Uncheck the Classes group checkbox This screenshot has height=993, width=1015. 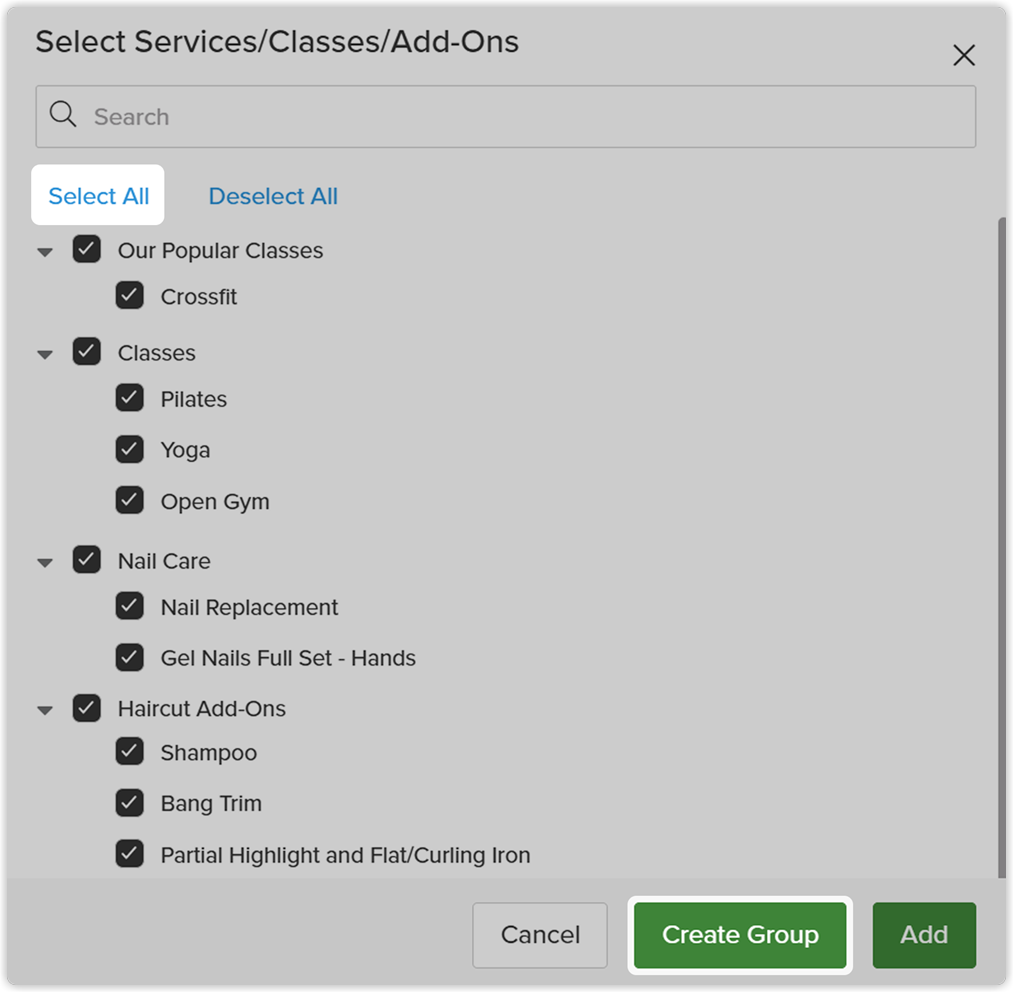click(87, 351)
